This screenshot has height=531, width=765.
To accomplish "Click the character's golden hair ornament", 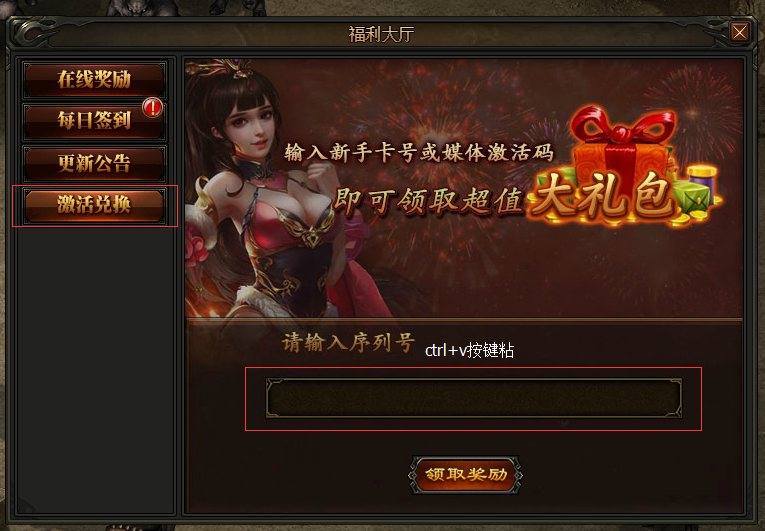I will click(229, 69).
